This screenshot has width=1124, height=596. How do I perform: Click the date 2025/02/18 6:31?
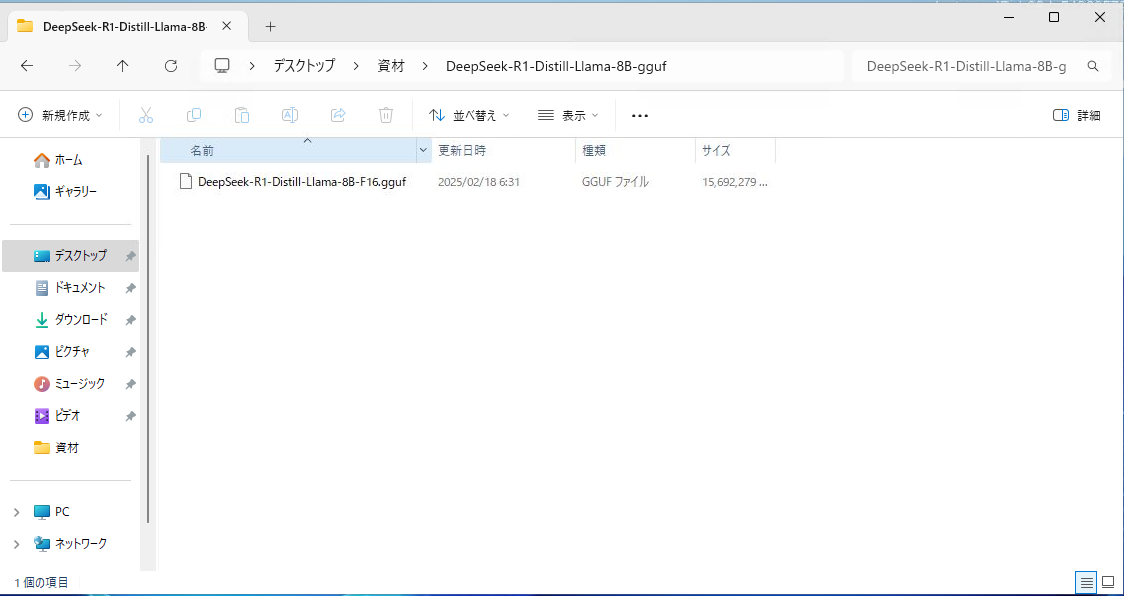[479, 182]
